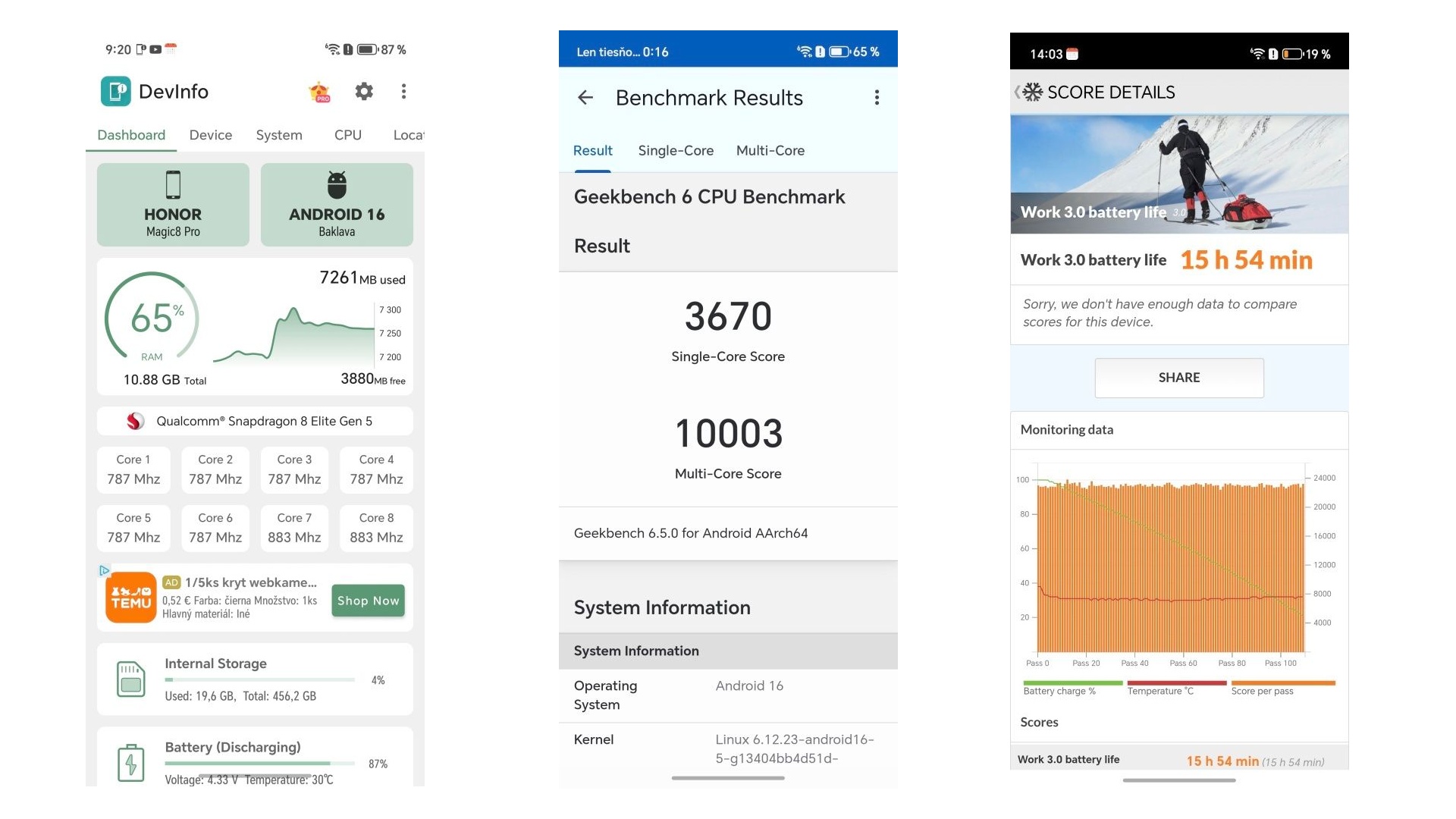Image resolution: width=1456 pixels, height=819 pixels.
Task: Switch to the Device tab
Action: 210,135
